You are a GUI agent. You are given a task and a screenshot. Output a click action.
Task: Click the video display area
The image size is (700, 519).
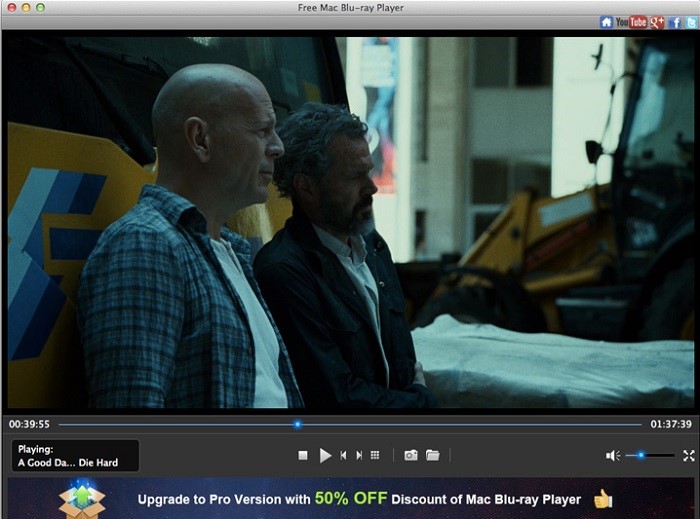click(x=350, y=222)
